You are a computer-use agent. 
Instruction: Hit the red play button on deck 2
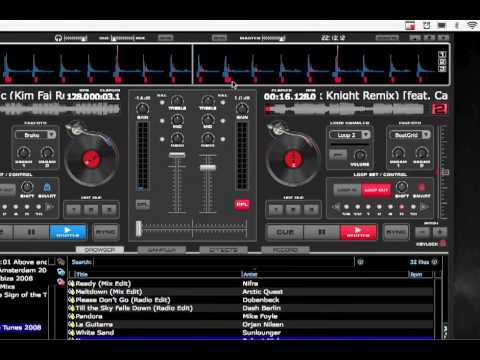click(x=358, y=232)
